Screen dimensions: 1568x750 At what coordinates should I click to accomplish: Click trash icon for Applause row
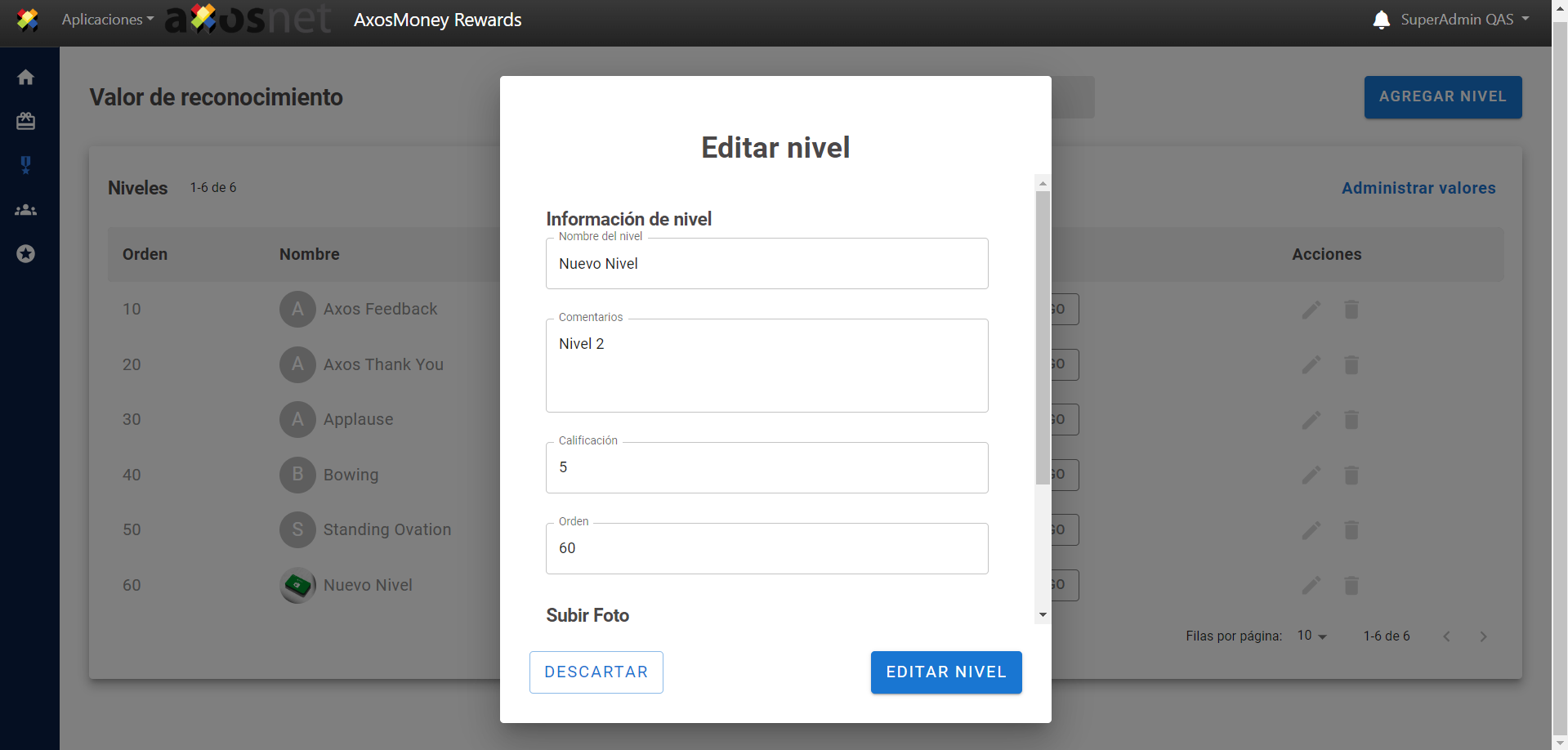(x=1351, y=420)
